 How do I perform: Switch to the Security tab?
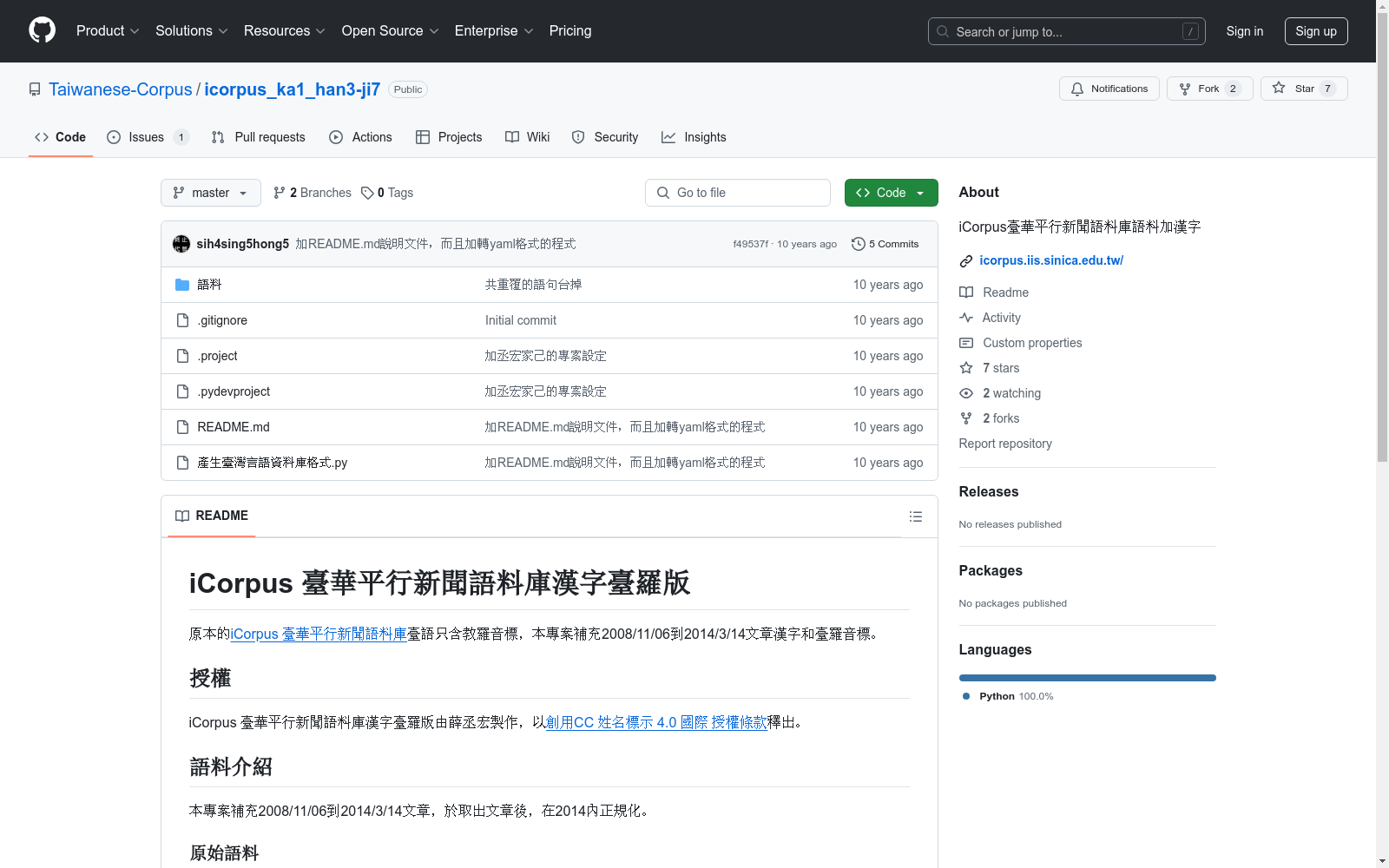coord(605,137)
